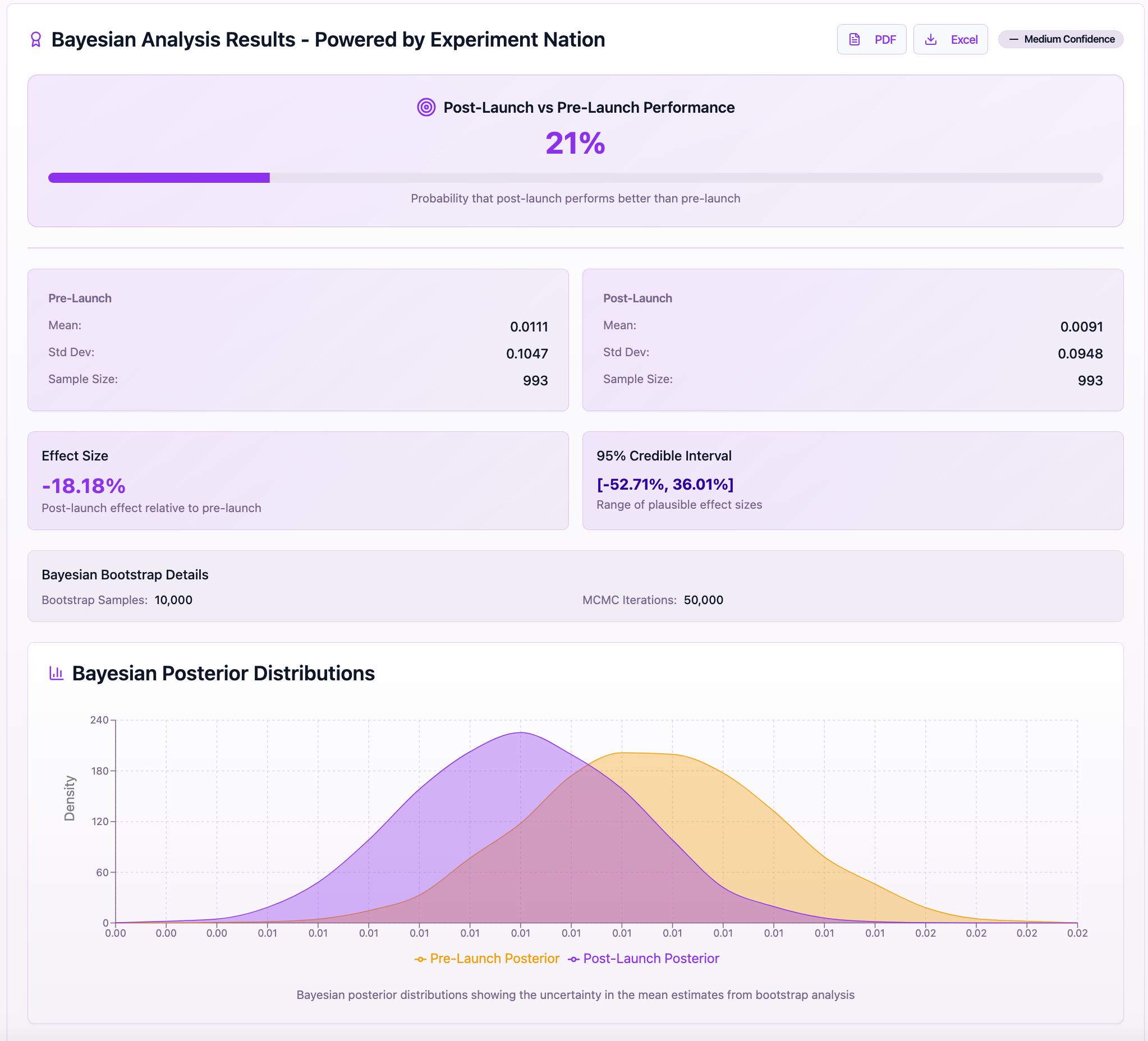This screenshot has height=1041, width=1148.
Task: Click the 21% probability value
Action: click(575, 144)
